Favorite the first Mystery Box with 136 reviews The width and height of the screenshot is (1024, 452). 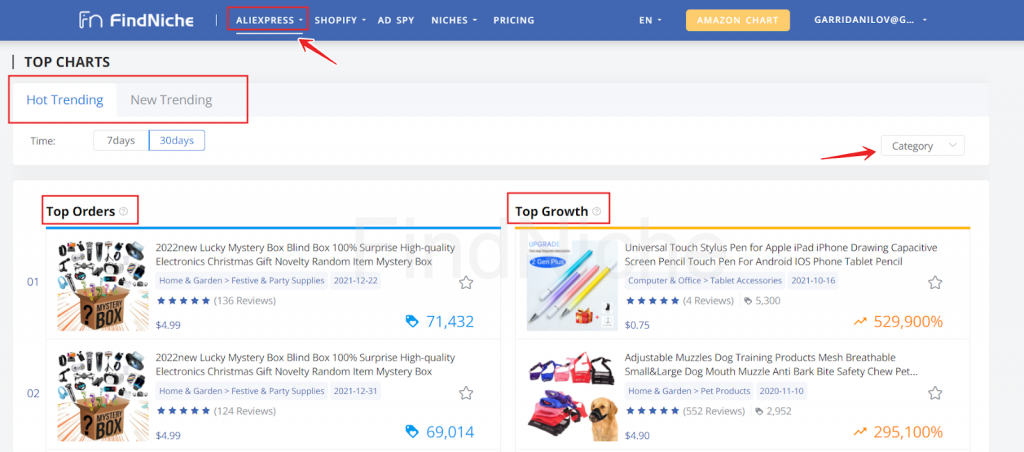point(466,282)
